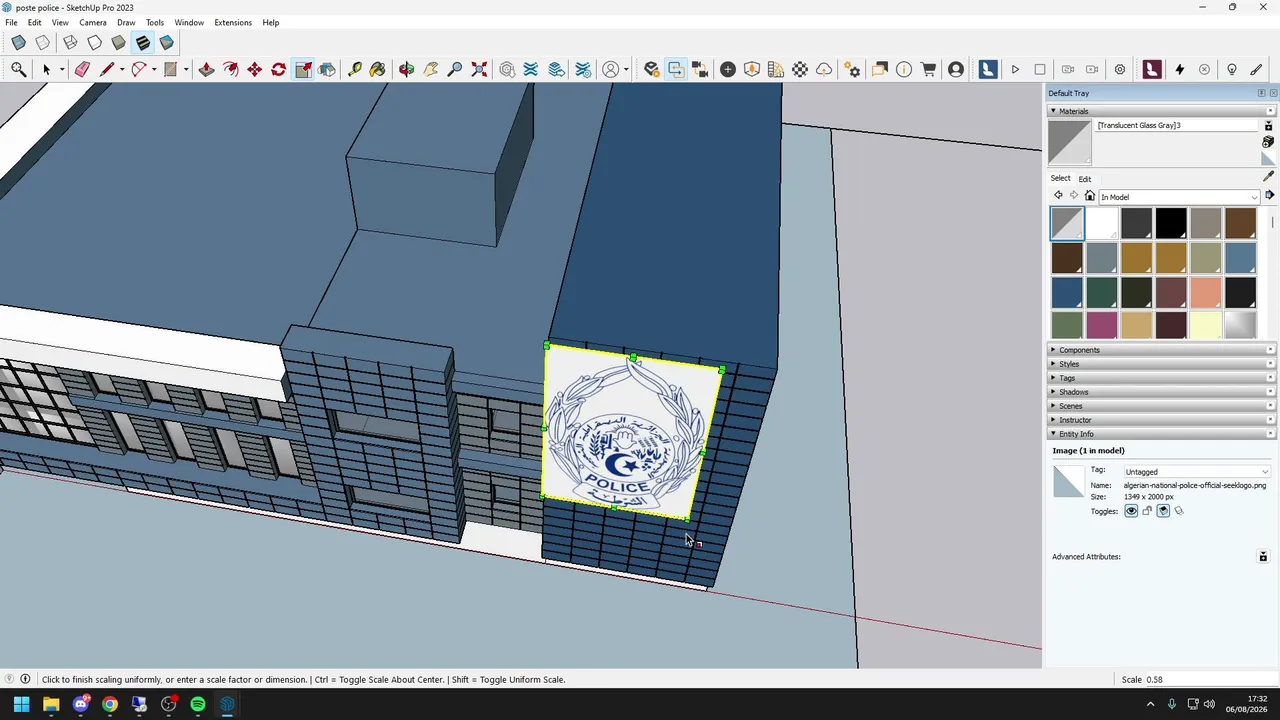
Task: Open the Extensions menu
Action: pos(233,22)
